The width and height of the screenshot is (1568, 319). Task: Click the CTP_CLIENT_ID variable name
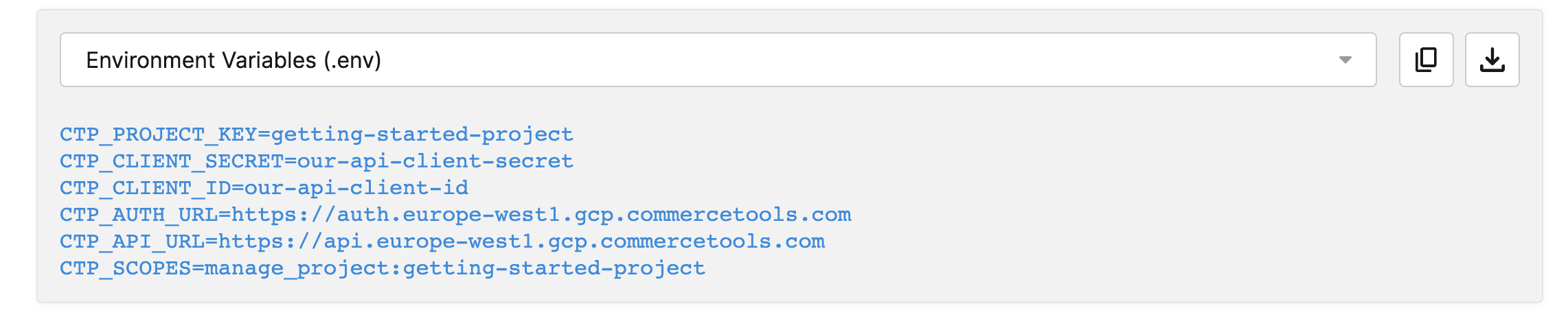146,188
